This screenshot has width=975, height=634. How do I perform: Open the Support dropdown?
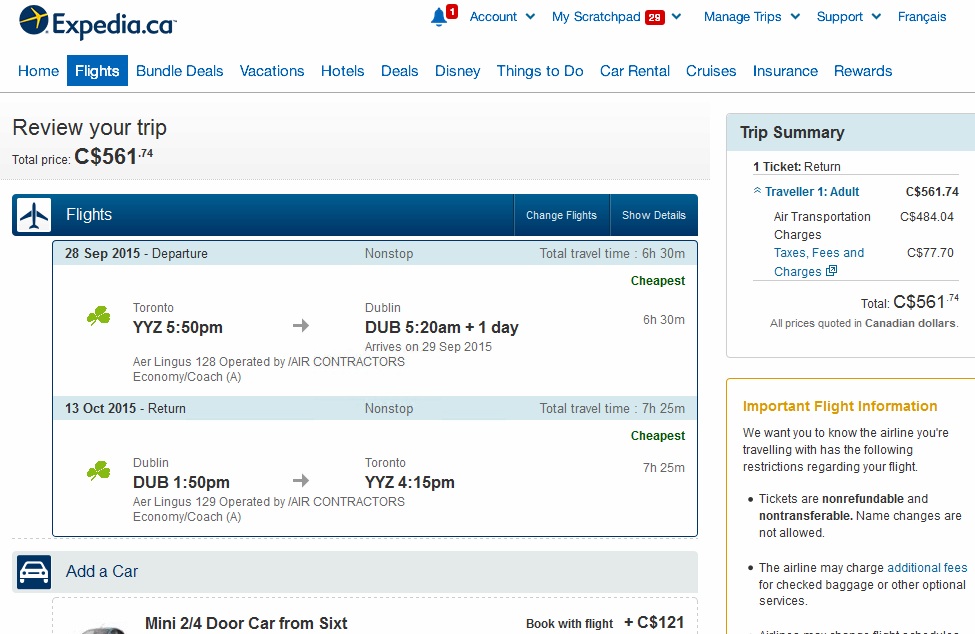click(848, 17)
